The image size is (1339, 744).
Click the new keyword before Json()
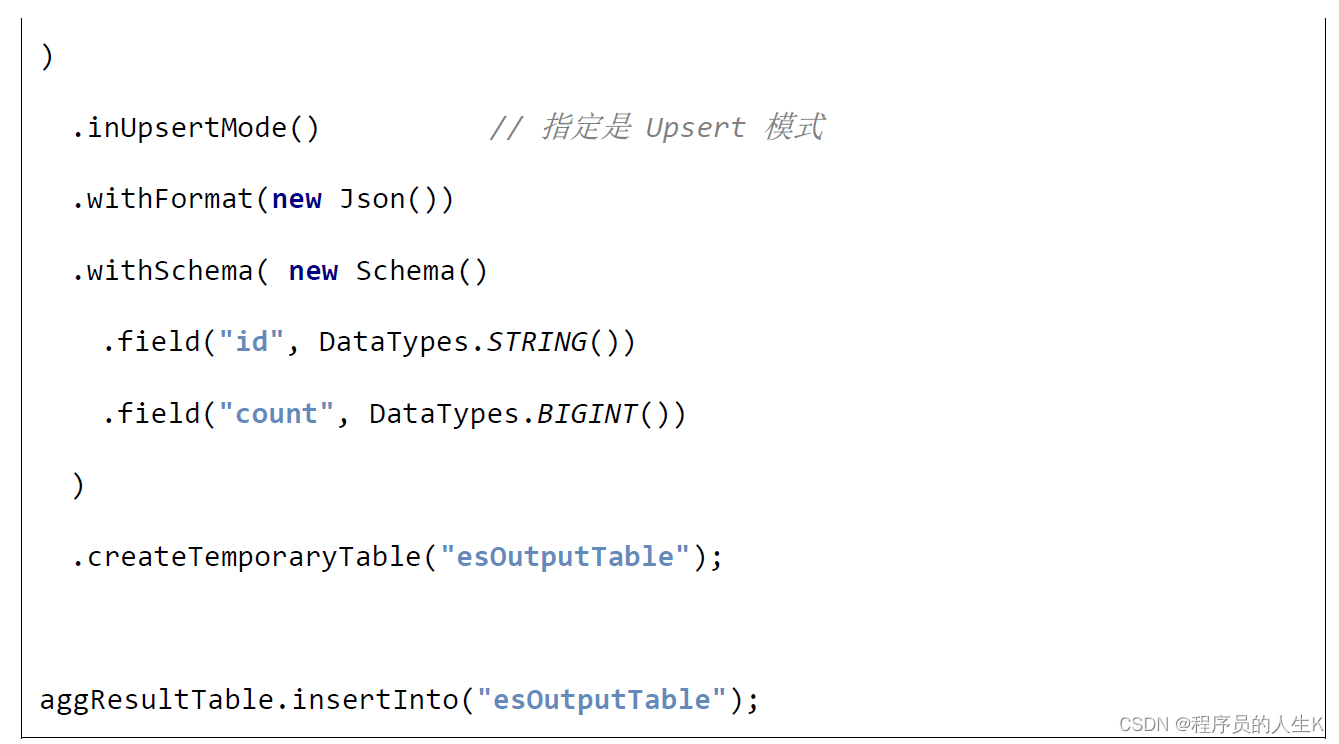[296, 199]
